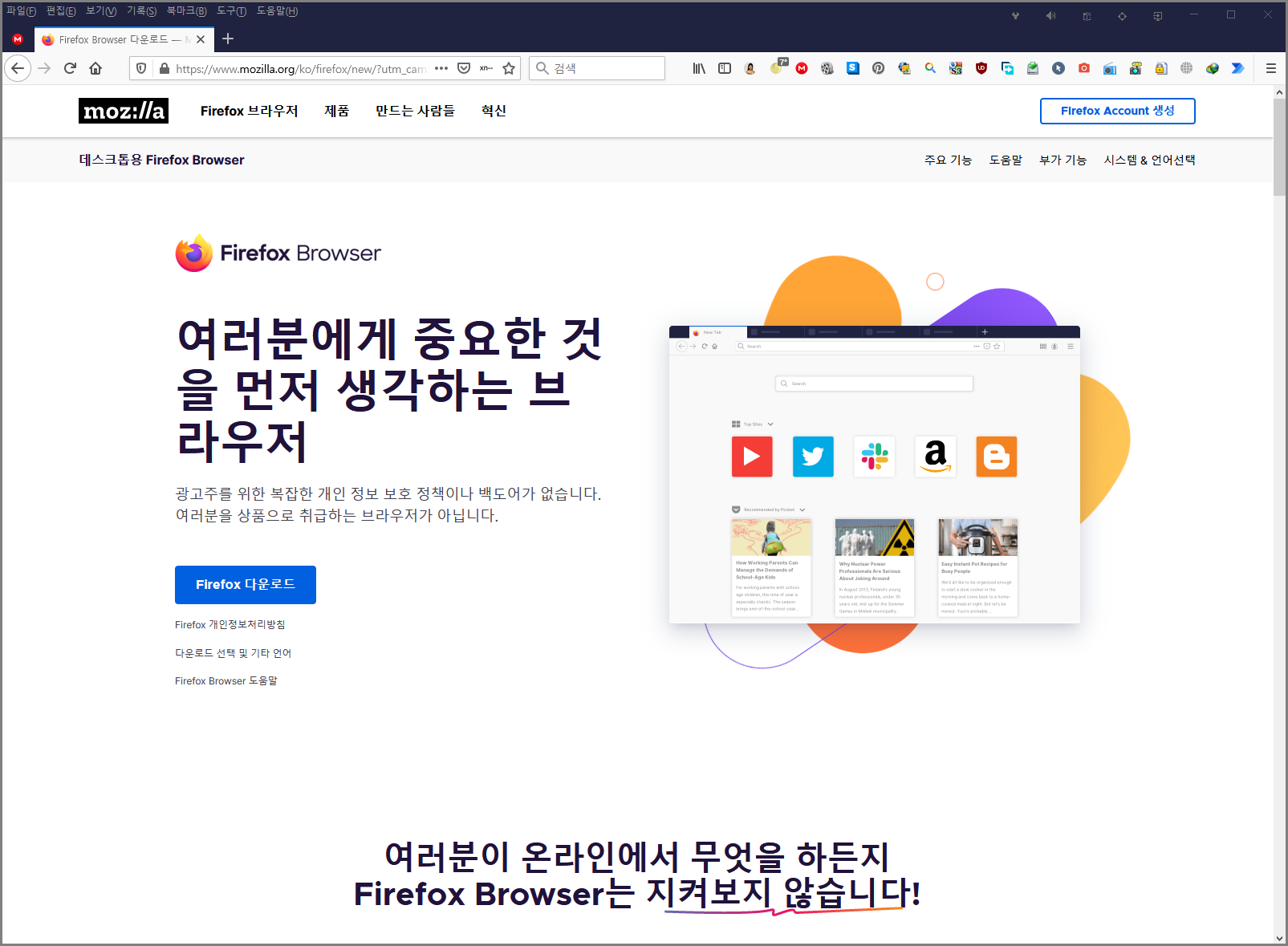Screen dimensions: 1288x946
Task: Open 부가 기능 sub-navigation link
Action: (x=1062, y=160)
